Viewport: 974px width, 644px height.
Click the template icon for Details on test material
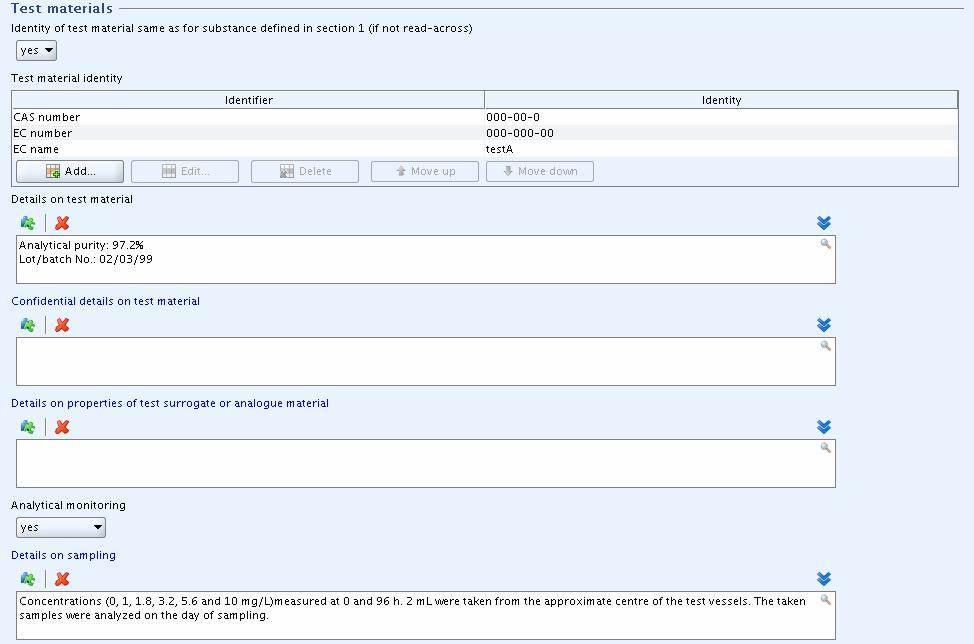pyautogui.click(x=28, y=223)
